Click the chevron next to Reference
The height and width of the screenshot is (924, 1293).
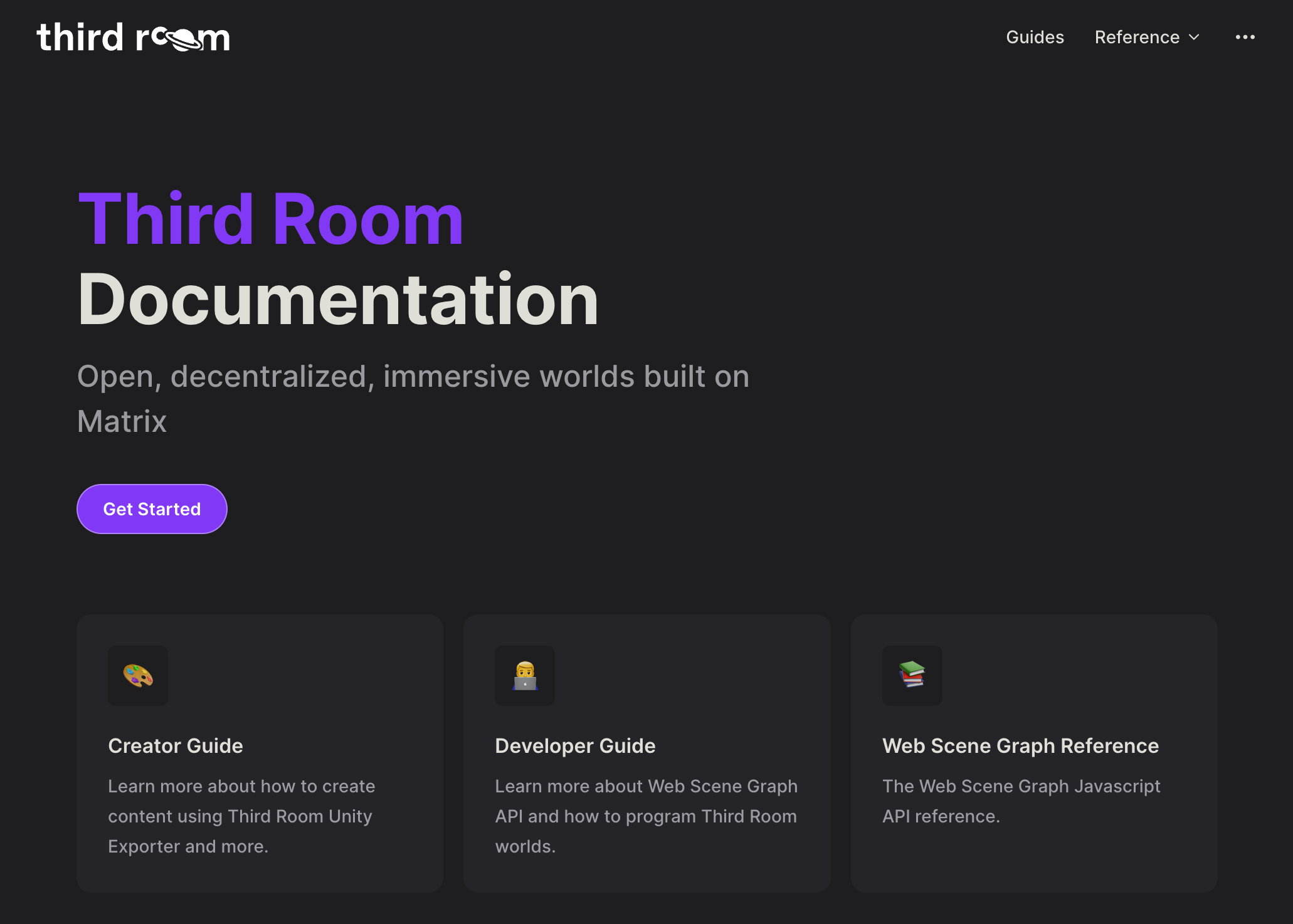(x=1195, y=37)
